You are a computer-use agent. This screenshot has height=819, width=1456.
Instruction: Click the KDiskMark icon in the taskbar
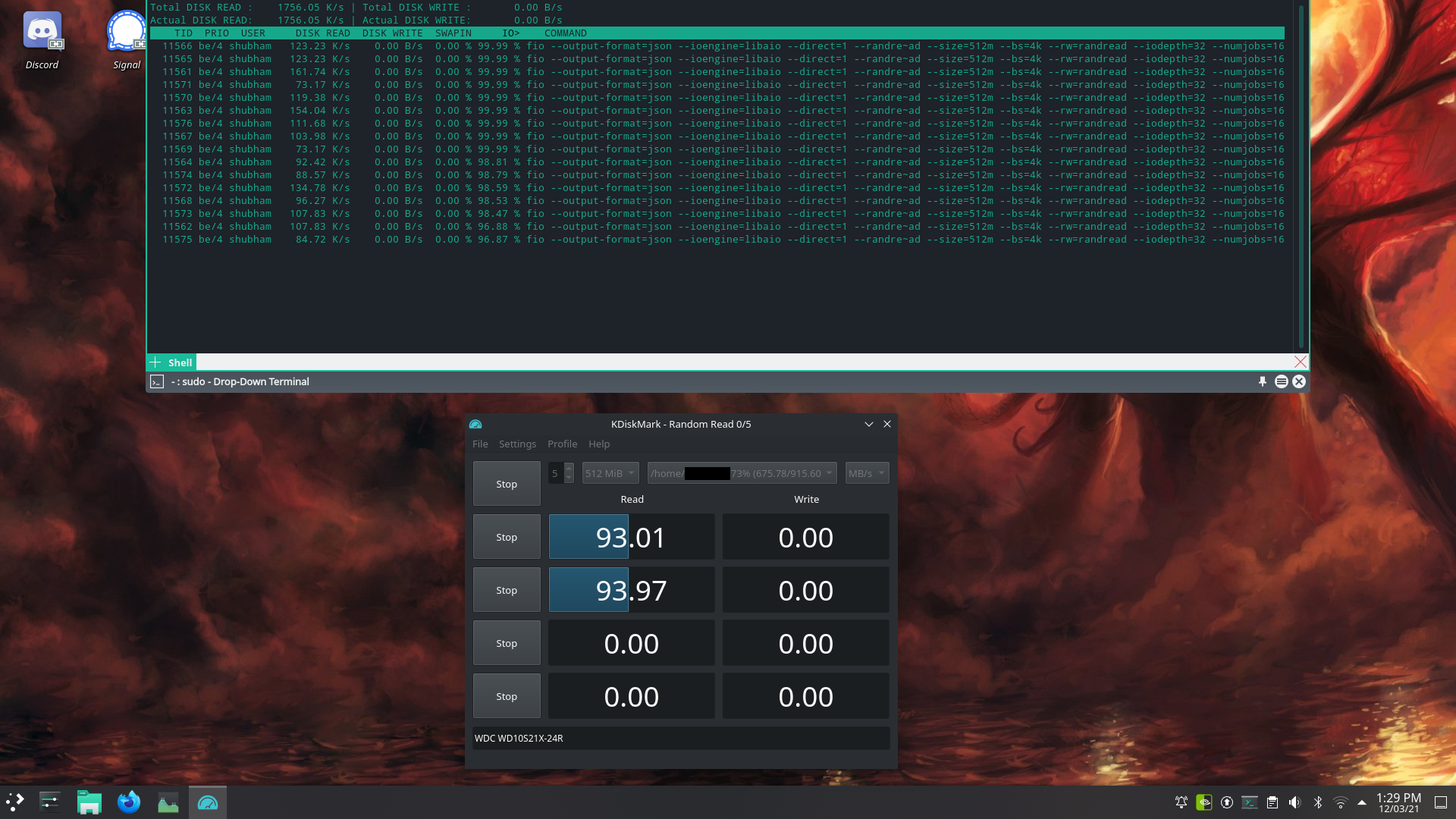[x=208, y=802]
